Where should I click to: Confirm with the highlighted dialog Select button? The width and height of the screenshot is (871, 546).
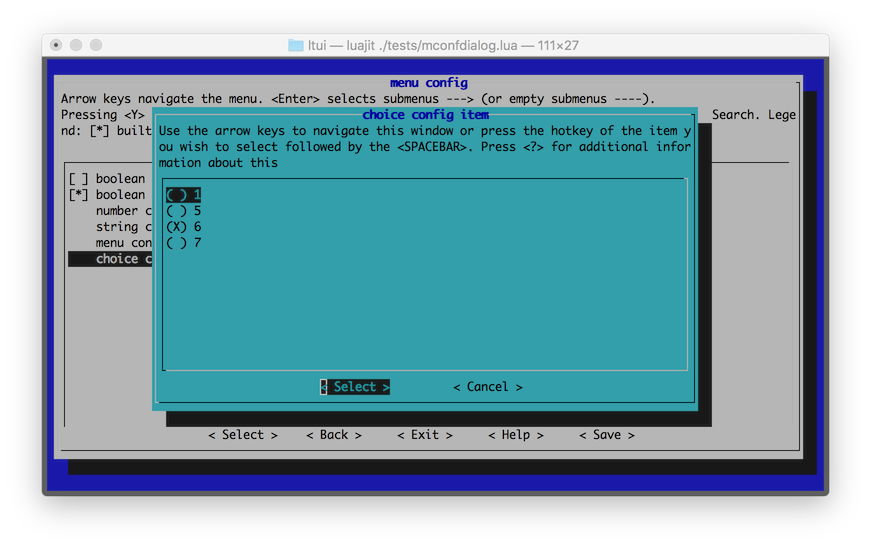(x=355, y=387)
